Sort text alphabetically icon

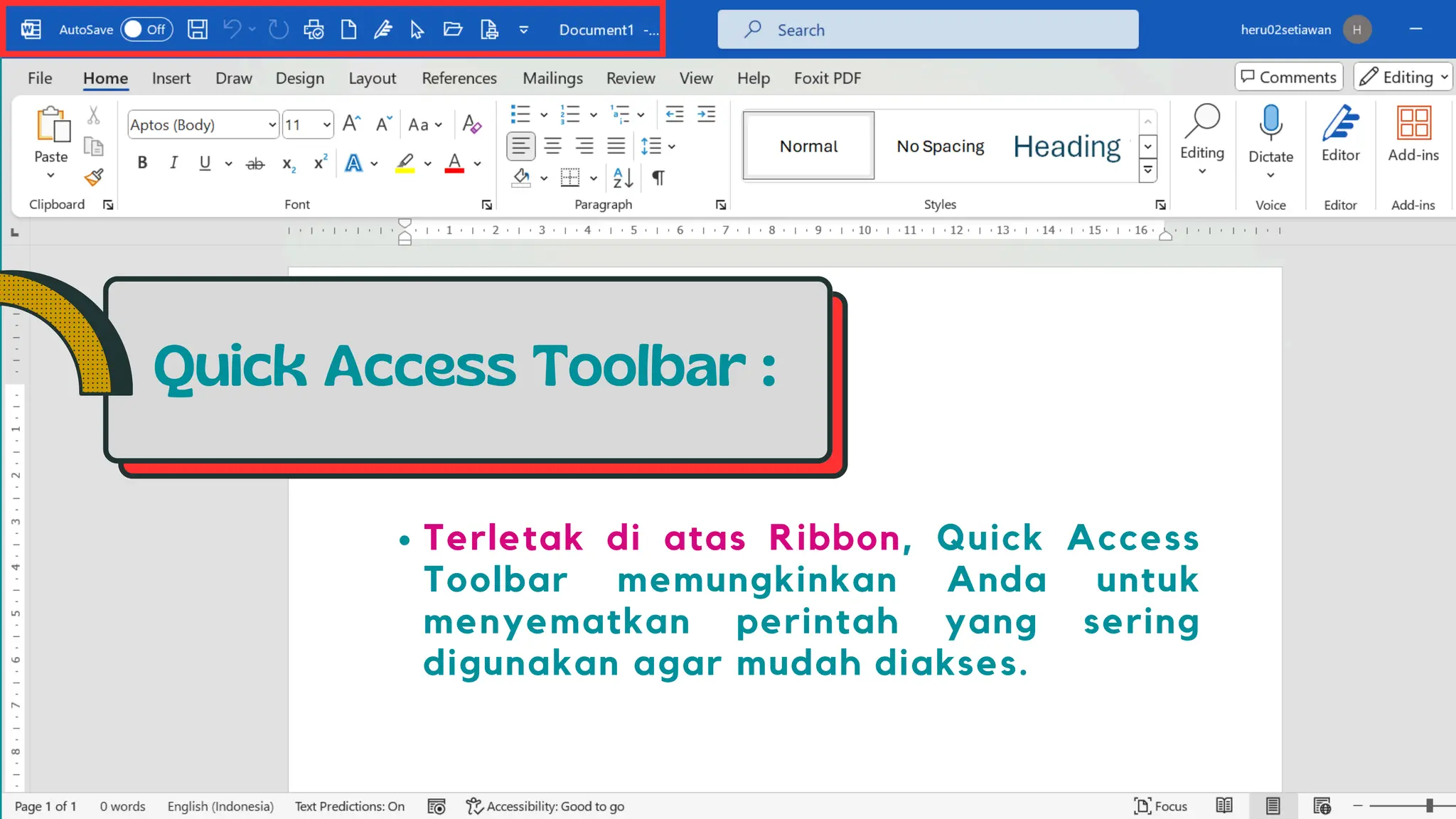623,178
